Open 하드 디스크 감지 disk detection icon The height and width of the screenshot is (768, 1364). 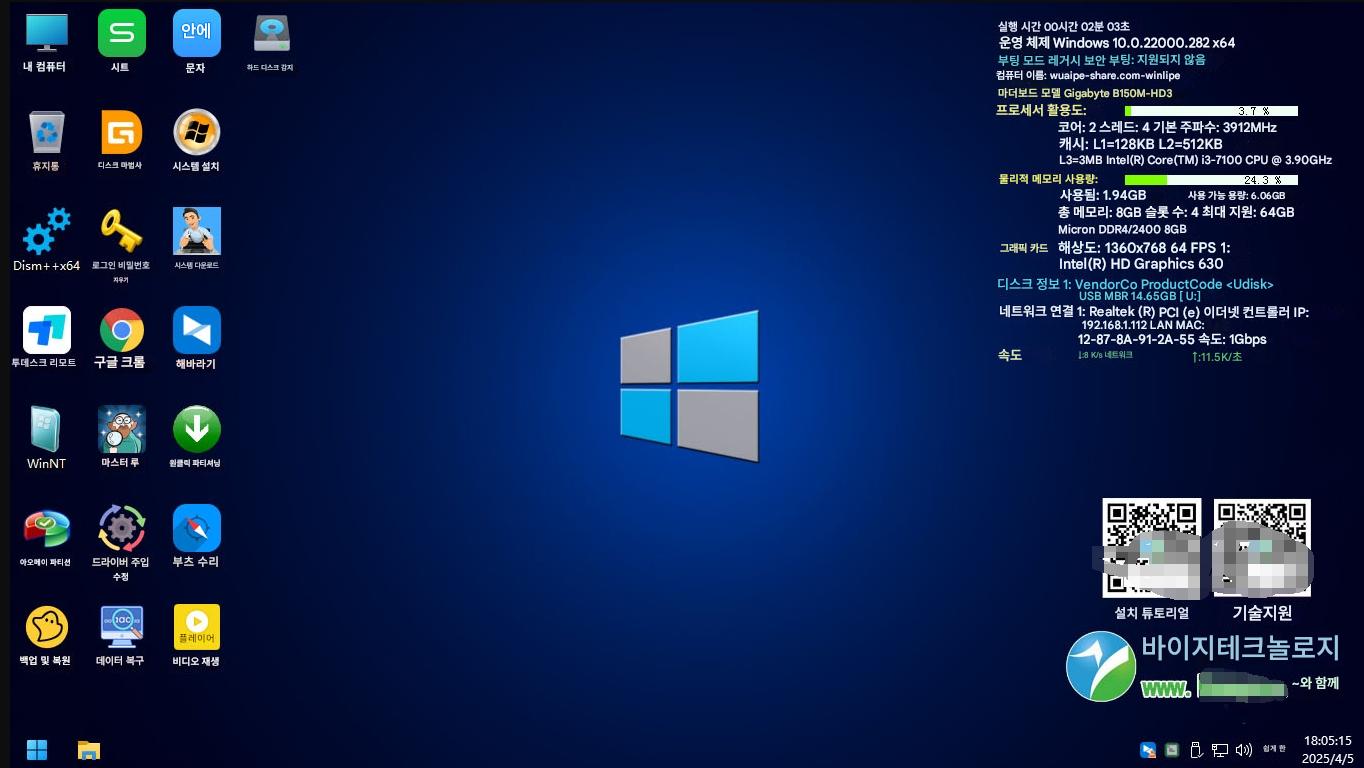(271, 35)
